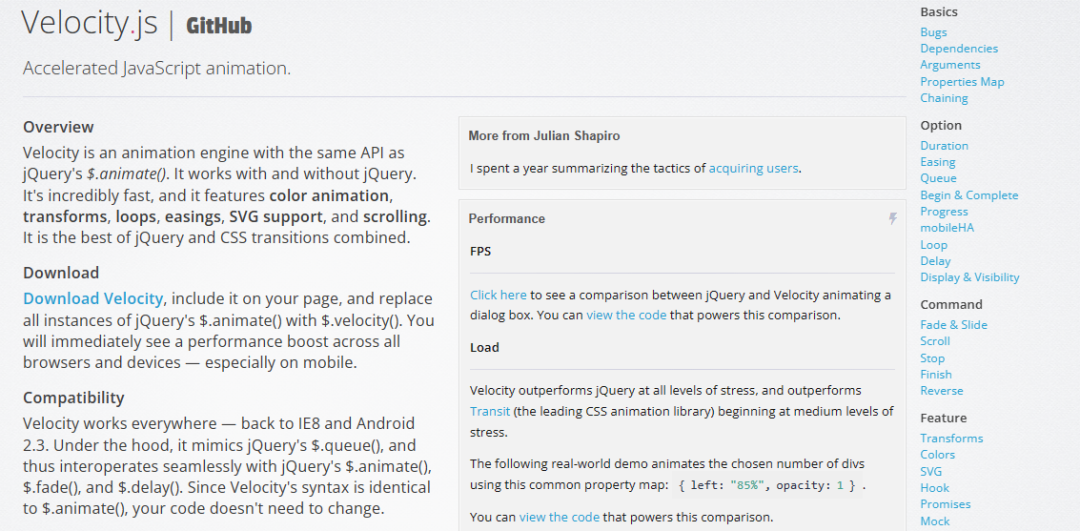Click the 'Click here' FPS comparison link
1080x531 pixels.
coord(498,295)
